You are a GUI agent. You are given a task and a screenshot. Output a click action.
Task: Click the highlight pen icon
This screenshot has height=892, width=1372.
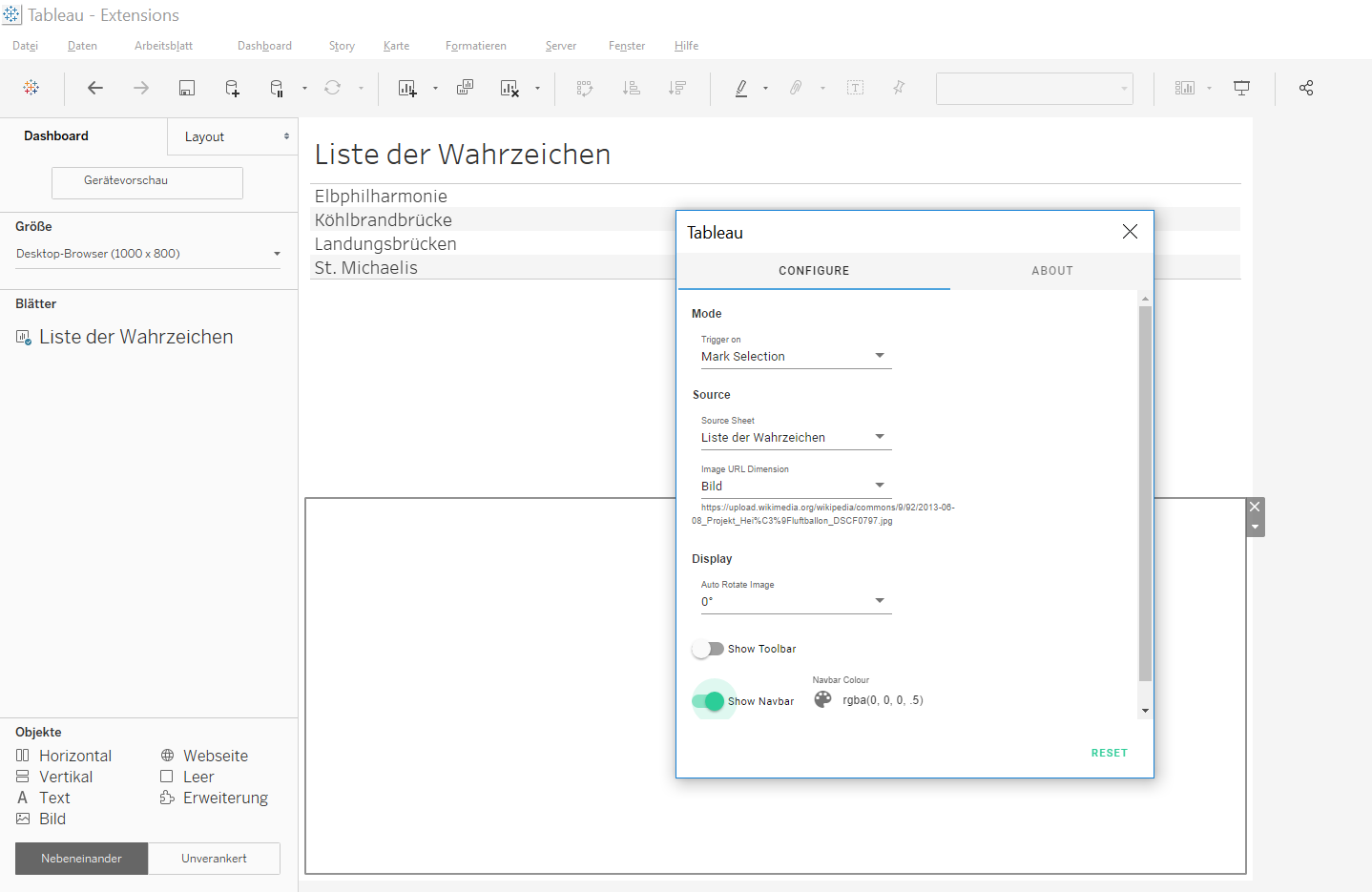741,88
